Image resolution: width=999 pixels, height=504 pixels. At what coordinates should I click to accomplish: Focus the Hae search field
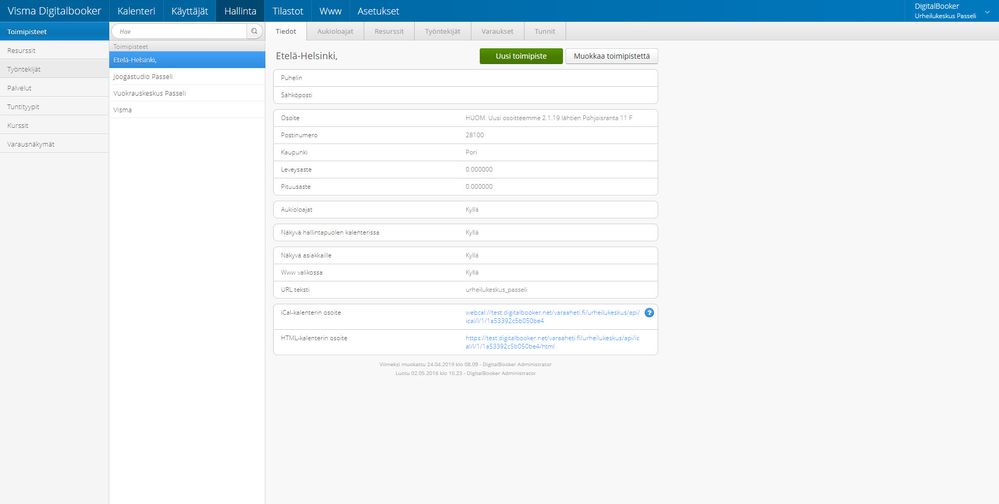click(180, 31)
